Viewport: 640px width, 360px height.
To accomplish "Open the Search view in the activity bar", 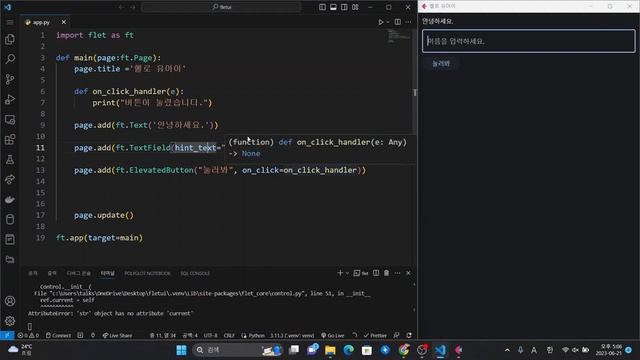I will [x=10, y=59].
